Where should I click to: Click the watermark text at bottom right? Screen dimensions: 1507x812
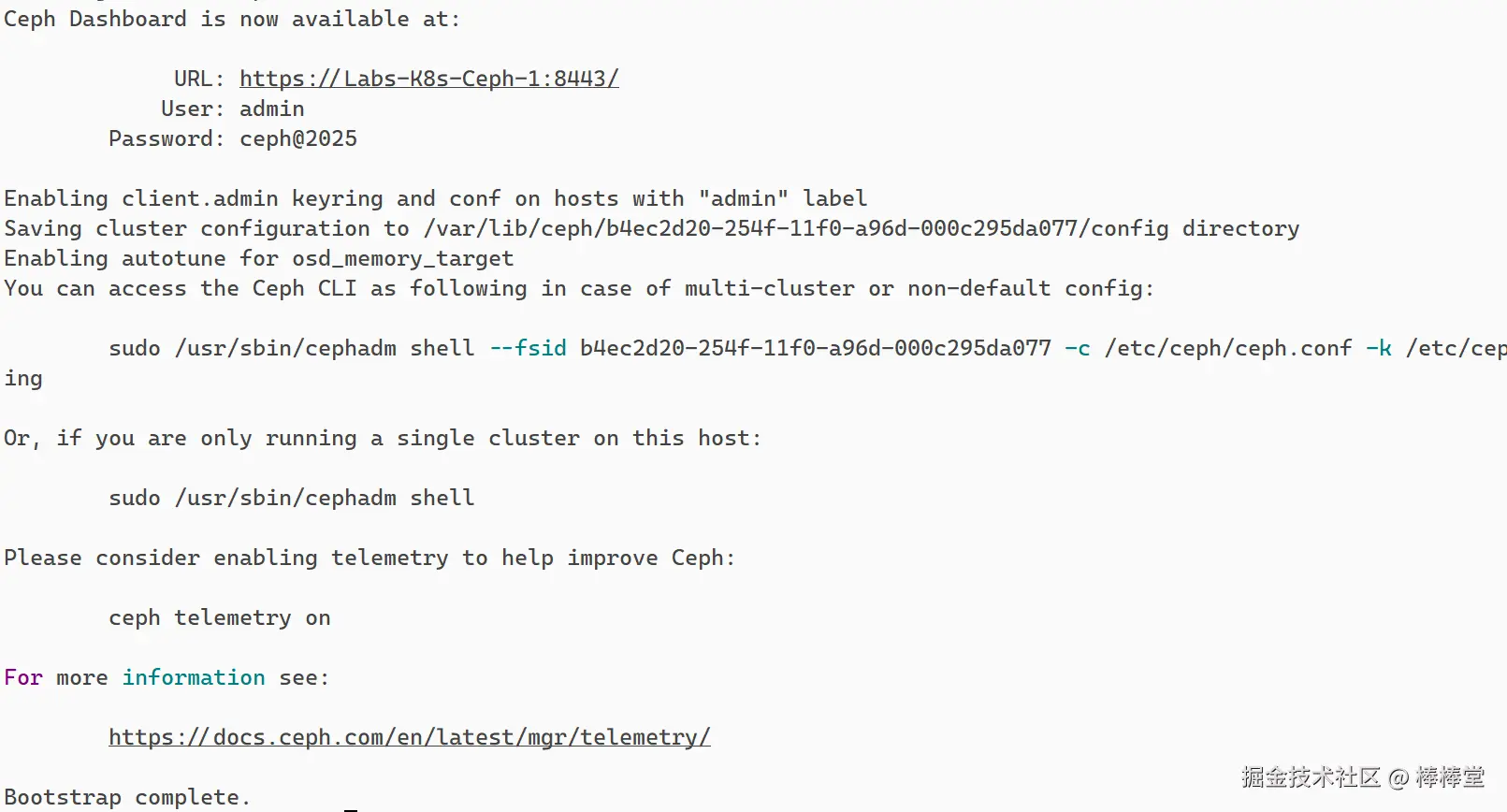(x=1363, y=776)
